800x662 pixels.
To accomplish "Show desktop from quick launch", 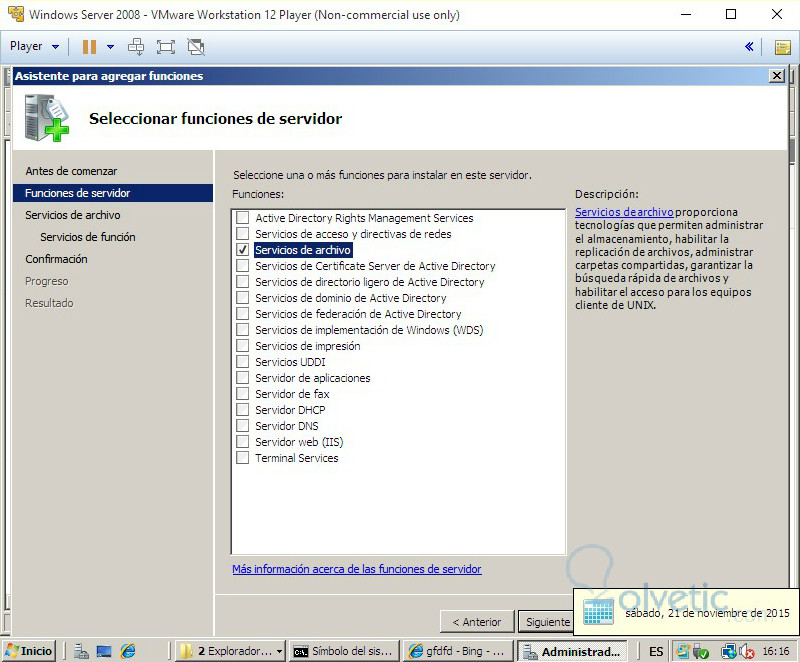I will point(104,651).
